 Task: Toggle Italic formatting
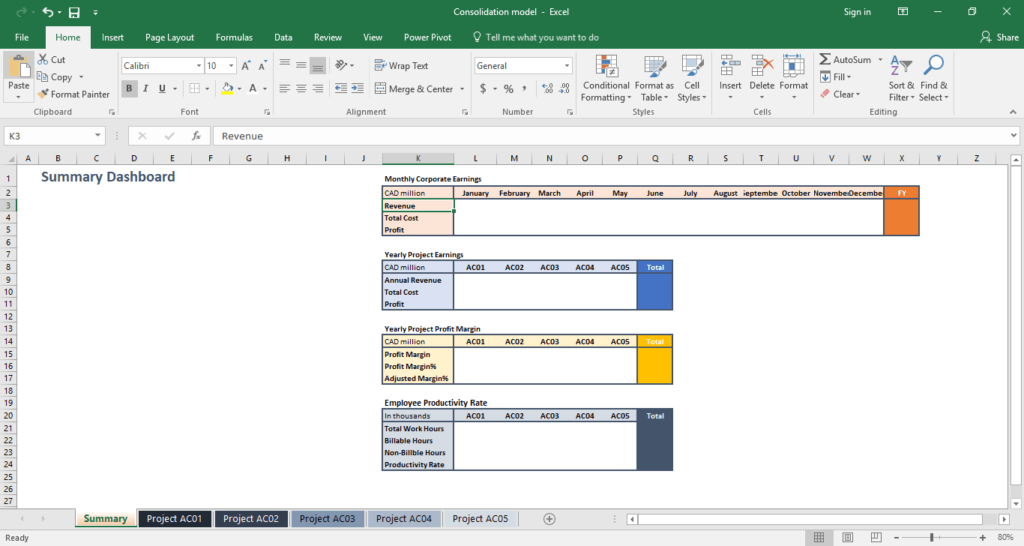tap(147, 89)
